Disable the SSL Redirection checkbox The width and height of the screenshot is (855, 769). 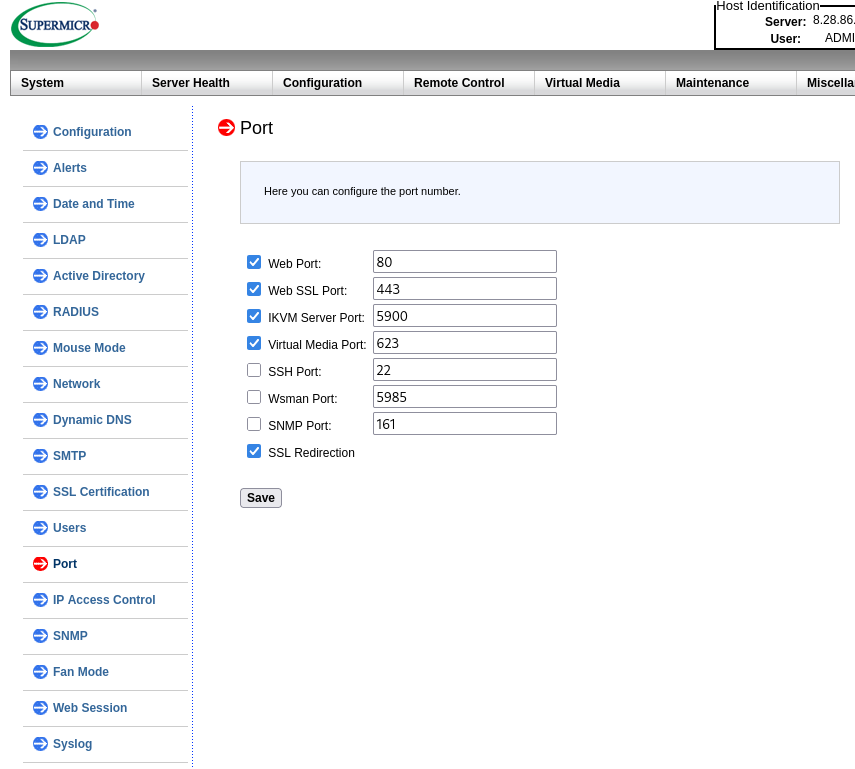(x=254, y=451)
